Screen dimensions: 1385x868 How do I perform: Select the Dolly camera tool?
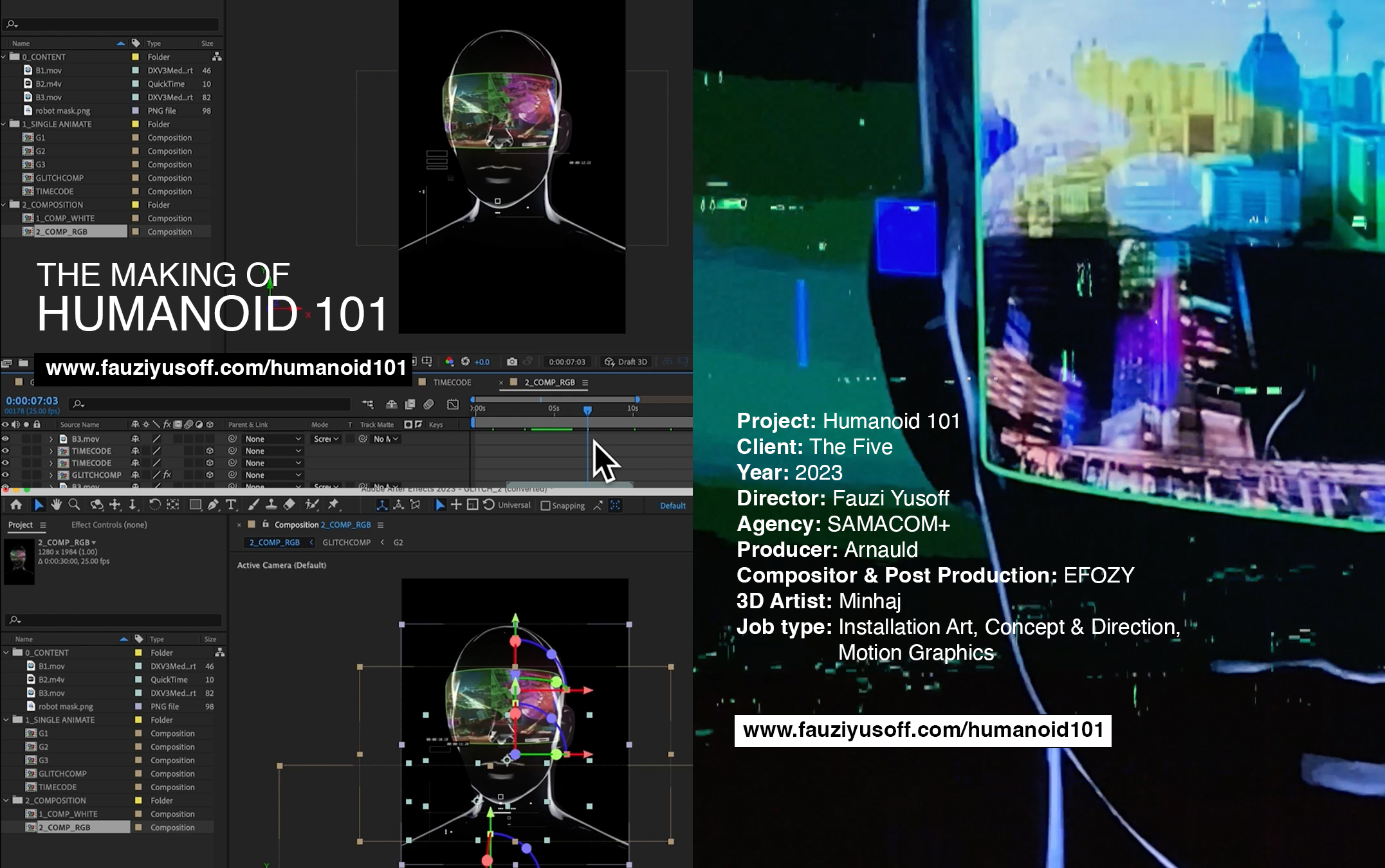point(133,505)
